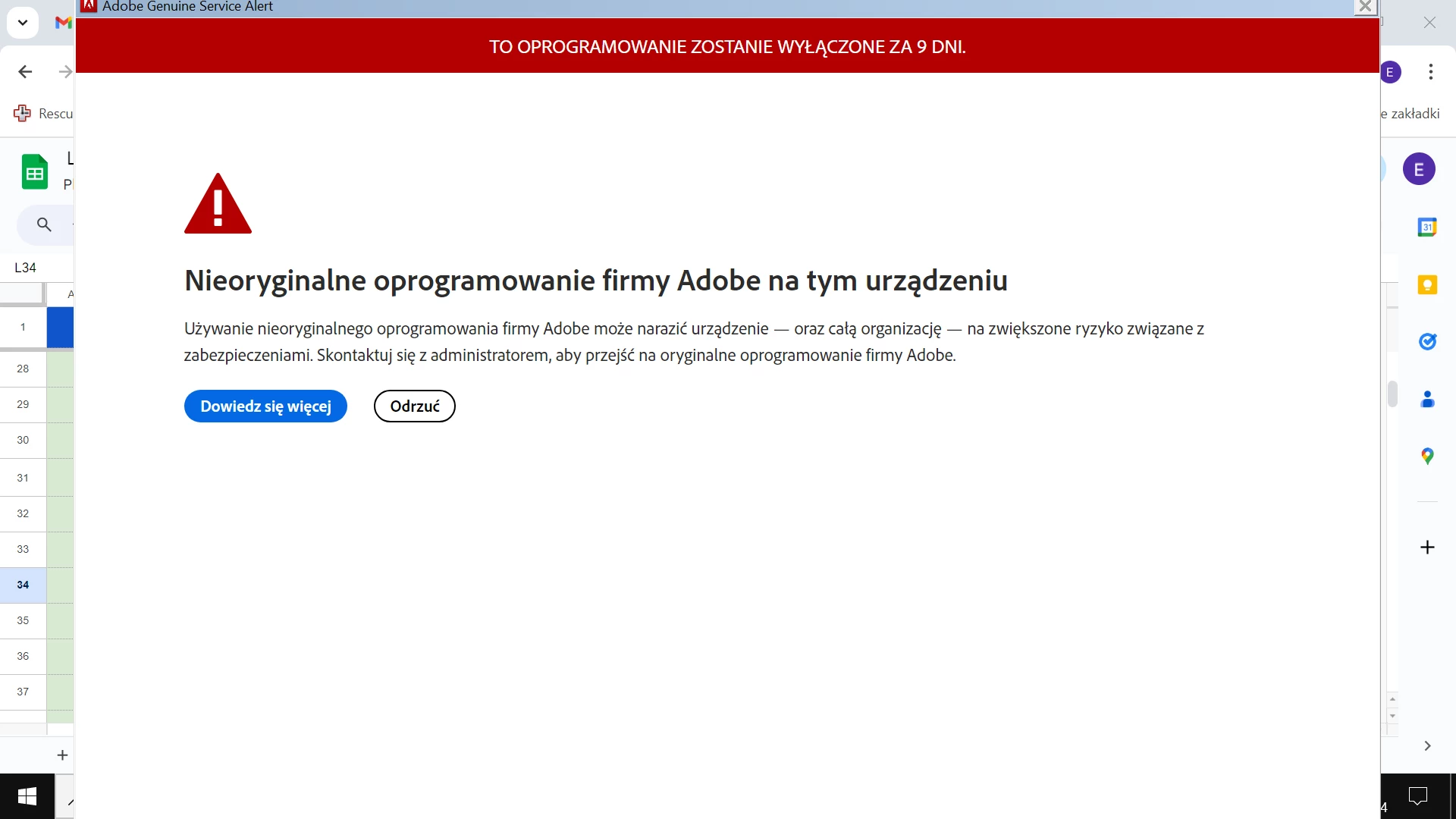Select row 34 header
This screenshot has width=1456, height=819.
point(23,585)
